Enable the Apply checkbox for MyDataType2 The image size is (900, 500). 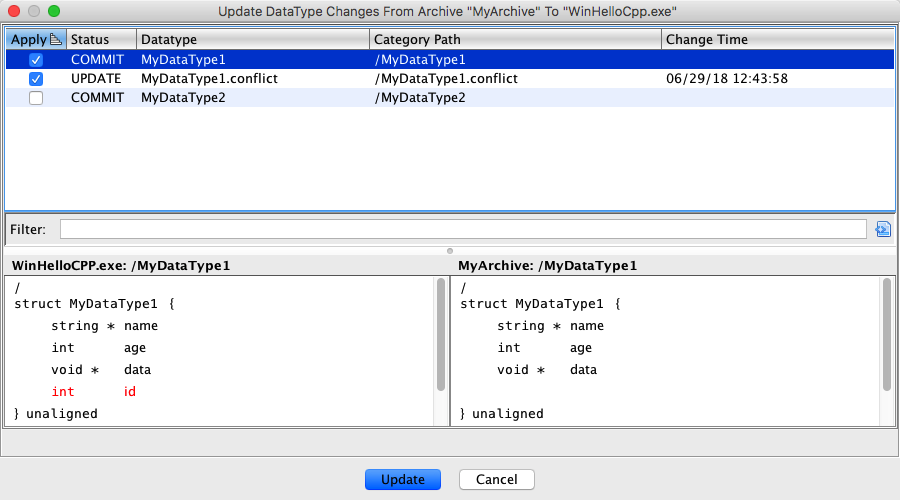[x=36, y=98]
